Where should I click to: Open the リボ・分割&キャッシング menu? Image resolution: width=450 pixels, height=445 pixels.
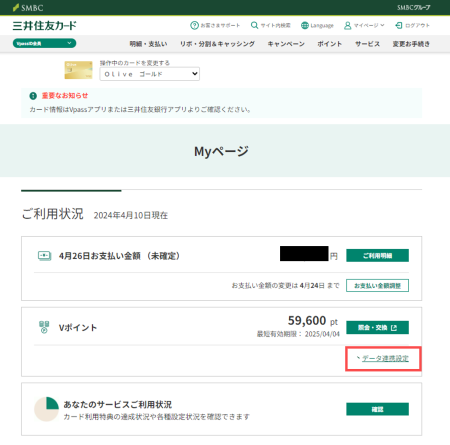(217, 44)
